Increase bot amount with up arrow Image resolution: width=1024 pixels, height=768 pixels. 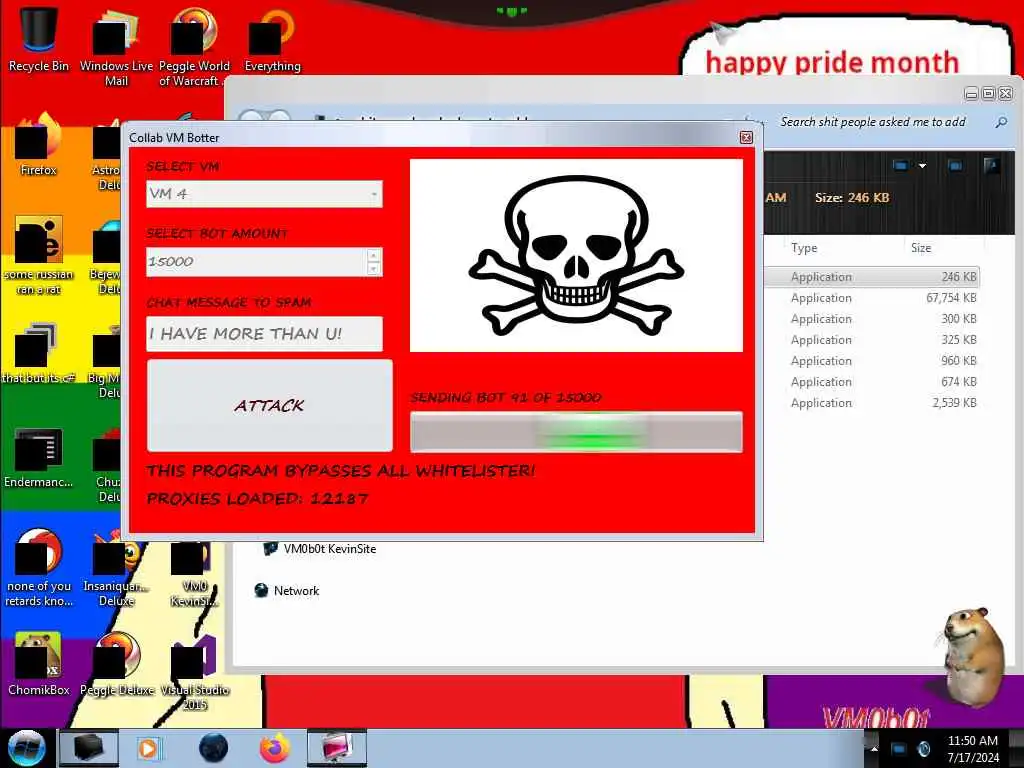(374, 255)
